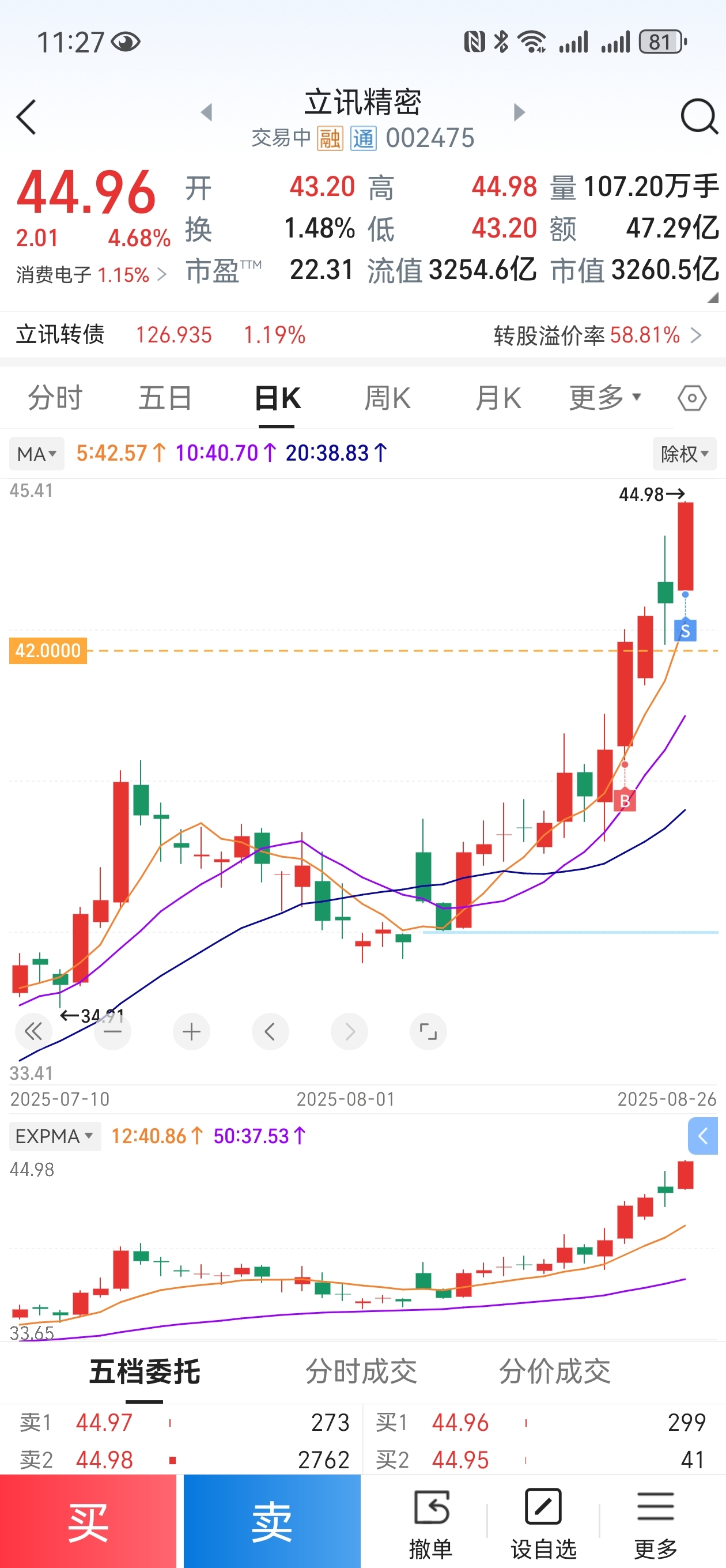The height and width of the screenshot is (1568, 726).
Task: Jump to earliest data with double-left arrow
Action: (x=33, y=1031)
